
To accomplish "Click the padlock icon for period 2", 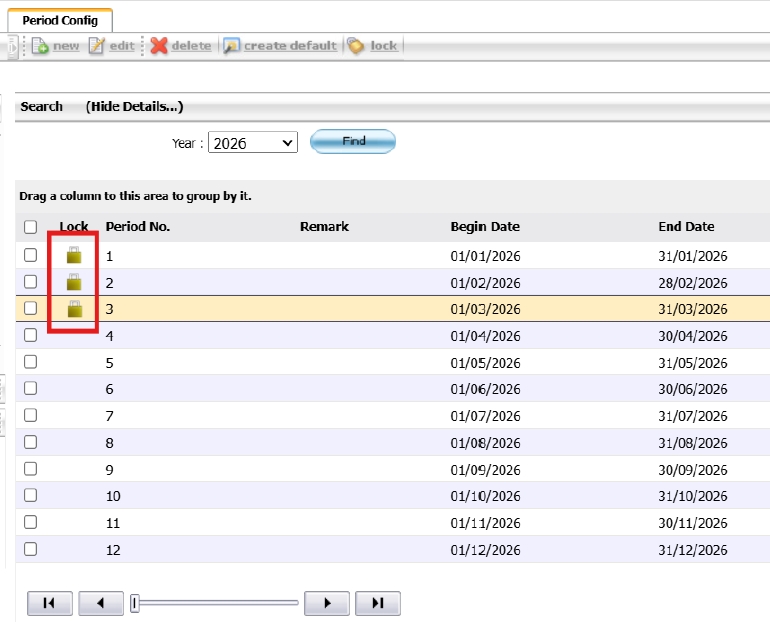I will [x=73, y=283].
